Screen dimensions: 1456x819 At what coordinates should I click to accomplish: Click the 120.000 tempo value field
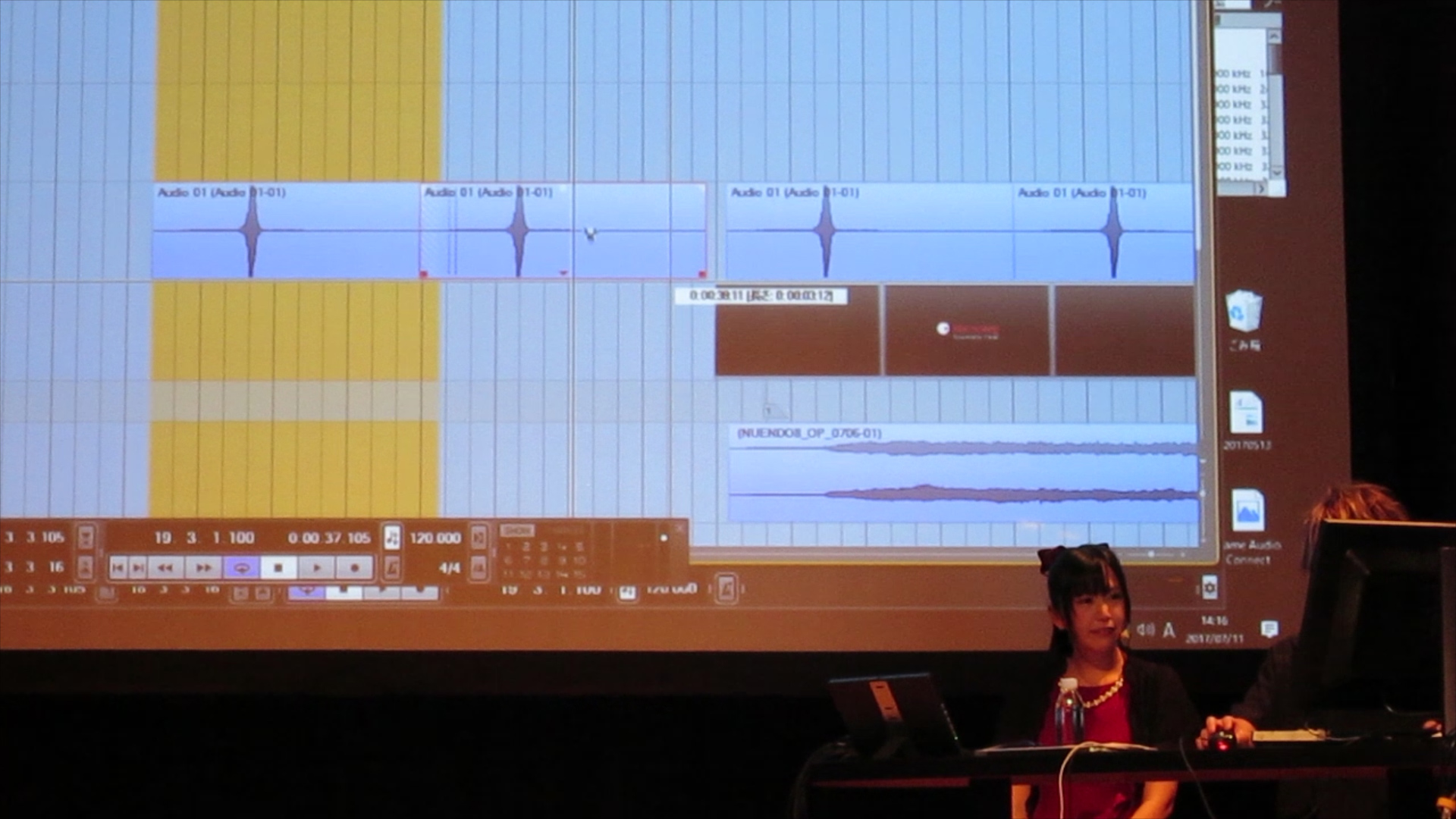[x=435, y=538]
